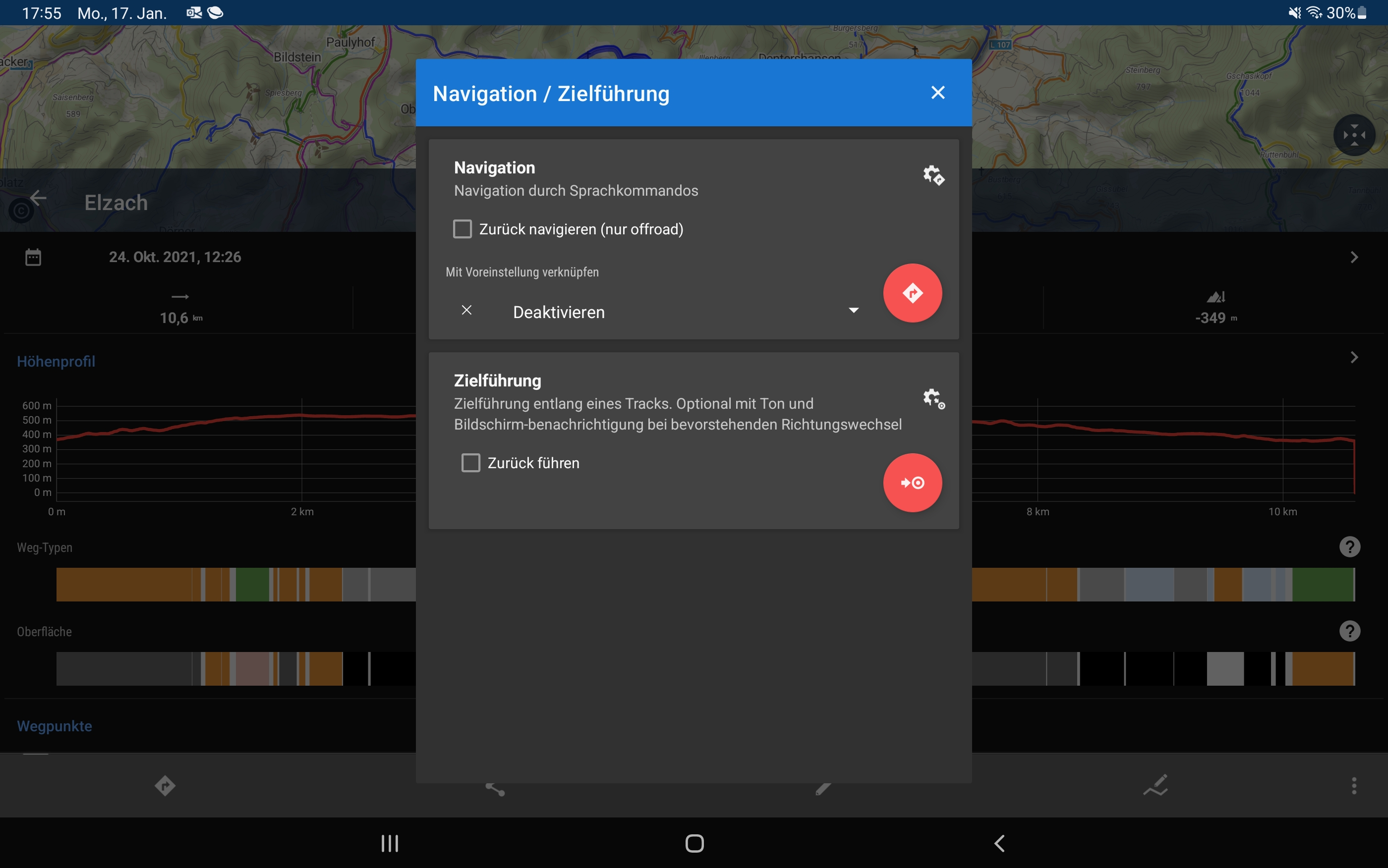Tap the Android back button
This screenshot has width=1388, height=868.
coord(999,843)
